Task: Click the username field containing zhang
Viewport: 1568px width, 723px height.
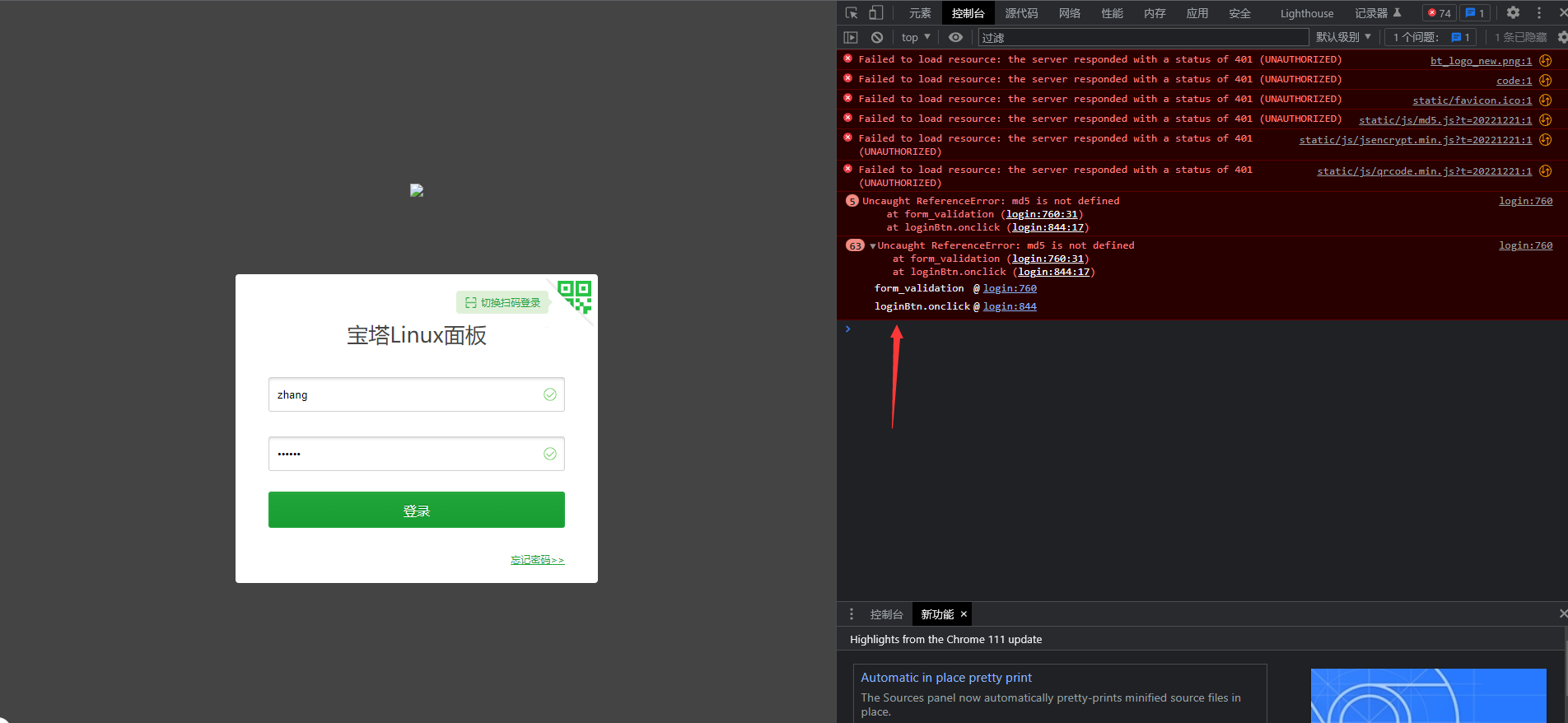Action: point(404,394)
